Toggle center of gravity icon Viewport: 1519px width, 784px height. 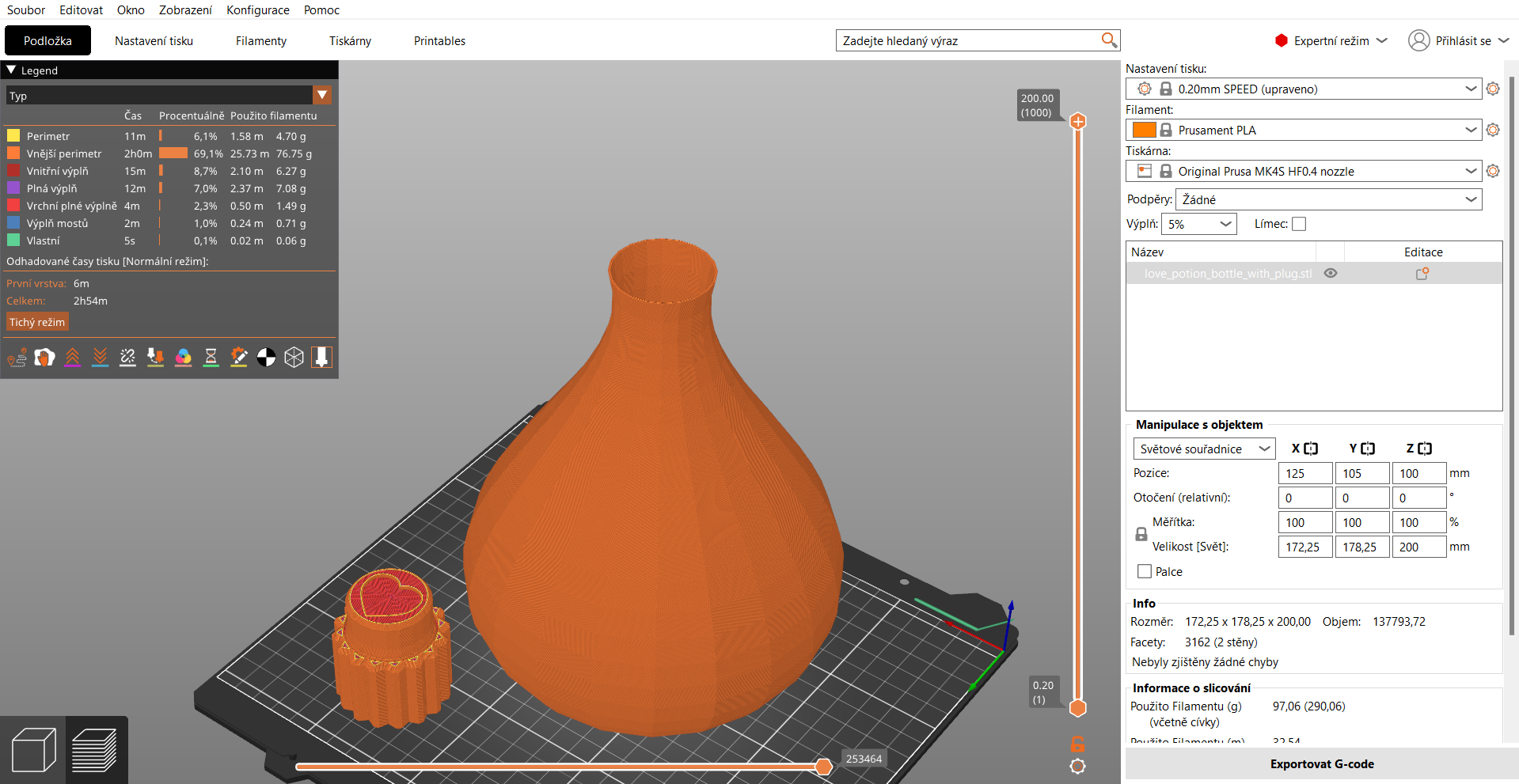267,358
